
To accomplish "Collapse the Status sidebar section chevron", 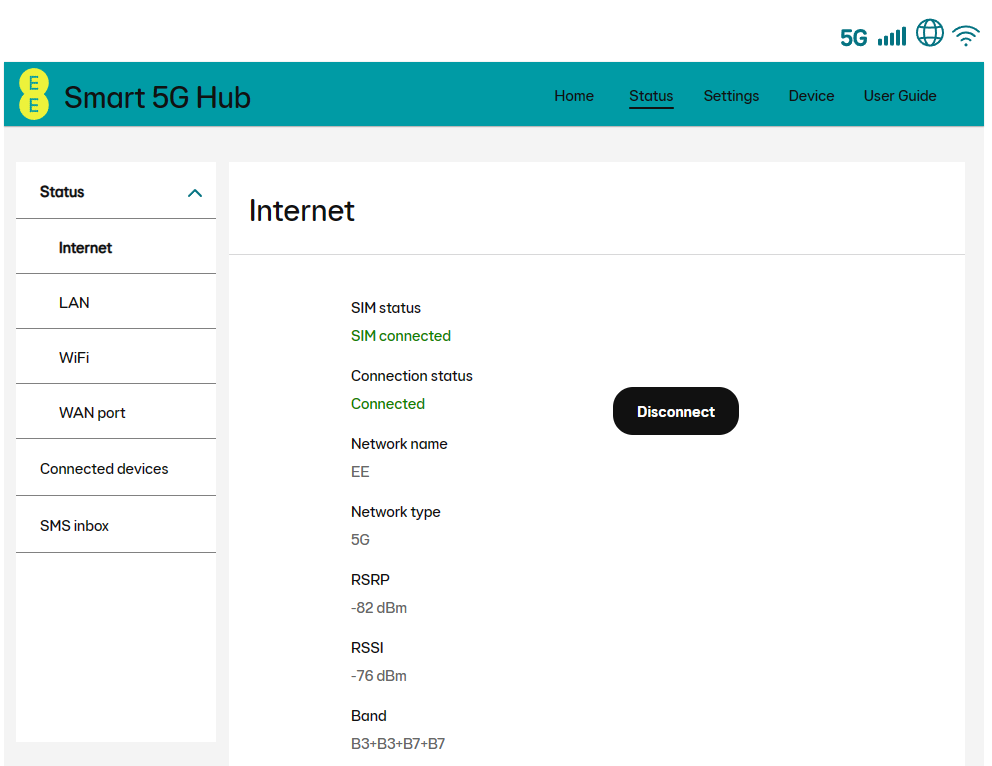I will click(x=195, y=193).
